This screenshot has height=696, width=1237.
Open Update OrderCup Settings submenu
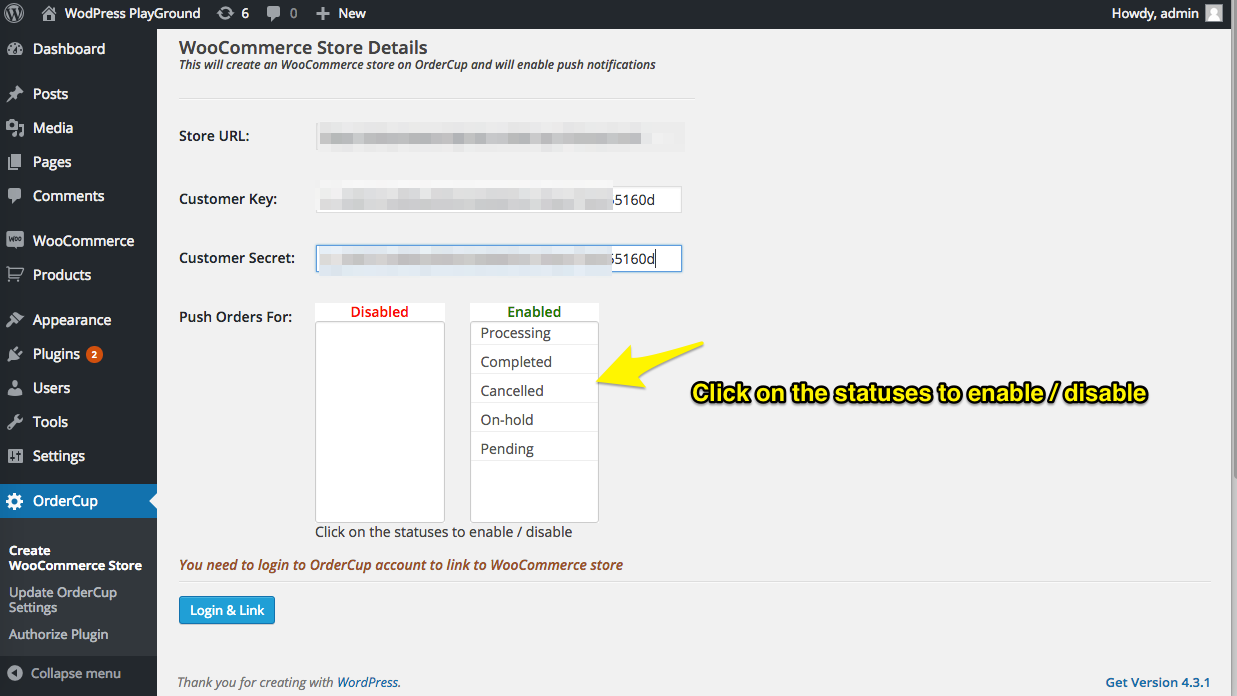pyautogui.click(x=63, y=600)
